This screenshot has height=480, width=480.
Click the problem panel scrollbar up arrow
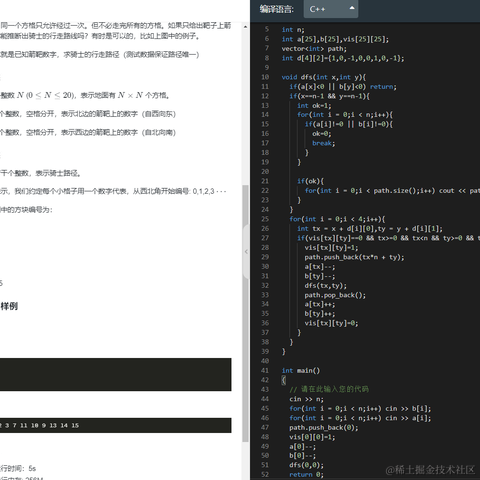[x=245, y=27]
